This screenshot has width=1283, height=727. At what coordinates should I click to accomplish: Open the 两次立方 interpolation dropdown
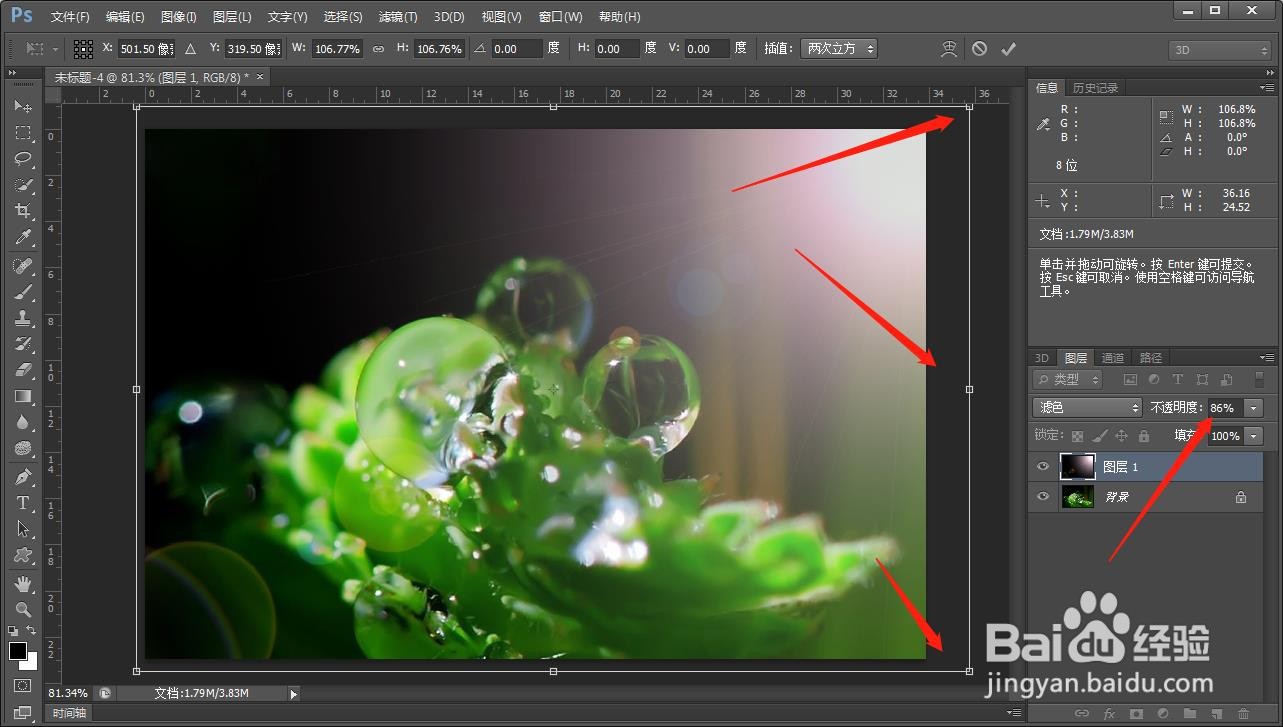click(x=838, y=48)
